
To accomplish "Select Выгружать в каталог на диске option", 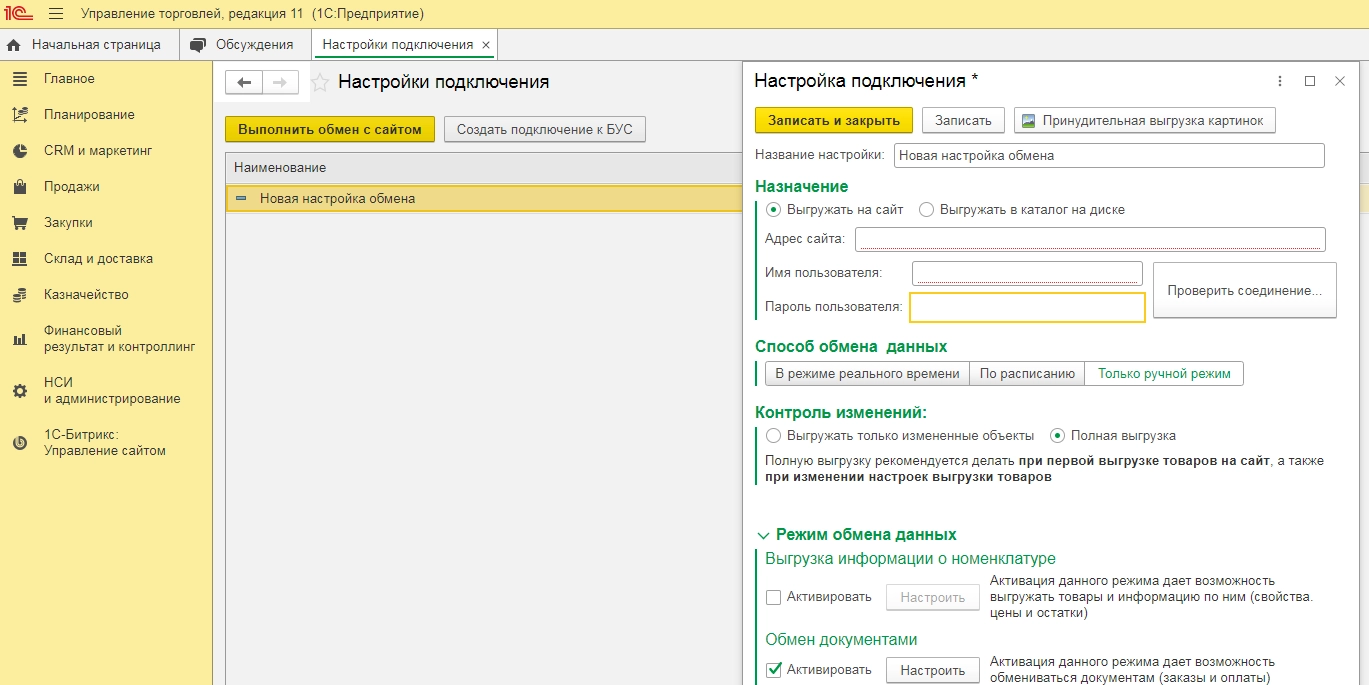I will tap(926, 210).
